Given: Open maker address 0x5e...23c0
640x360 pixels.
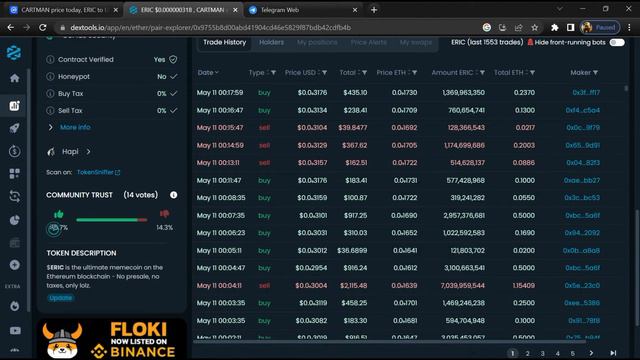Looking at the screenshot, I should [582, 285].
